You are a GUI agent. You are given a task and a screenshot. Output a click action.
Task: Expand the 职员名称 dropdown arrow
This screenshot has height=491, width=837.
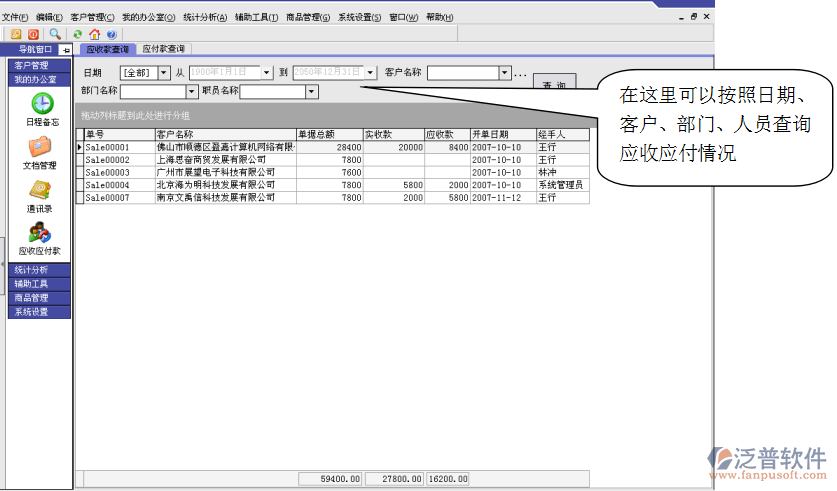click(x=312, y=92)
